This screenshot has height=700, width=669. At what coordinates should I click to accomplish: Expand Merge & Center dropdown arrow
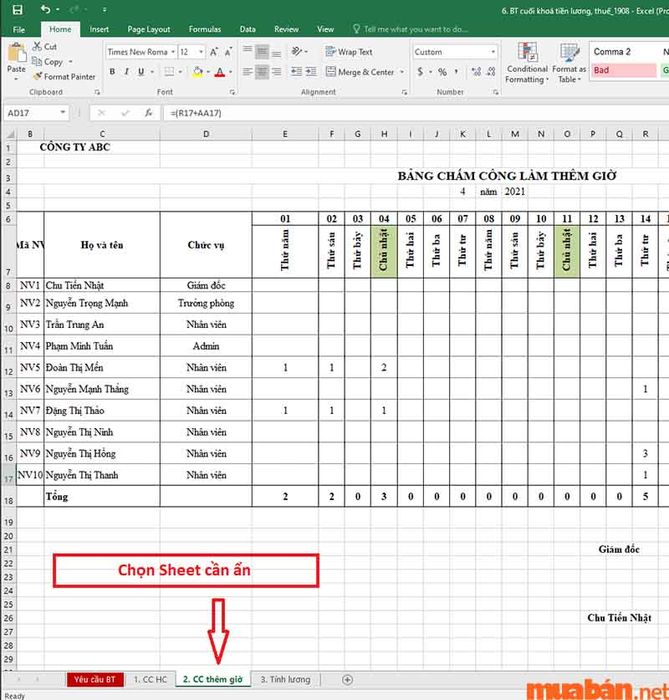pyautogui.click(x=402, y=72)
